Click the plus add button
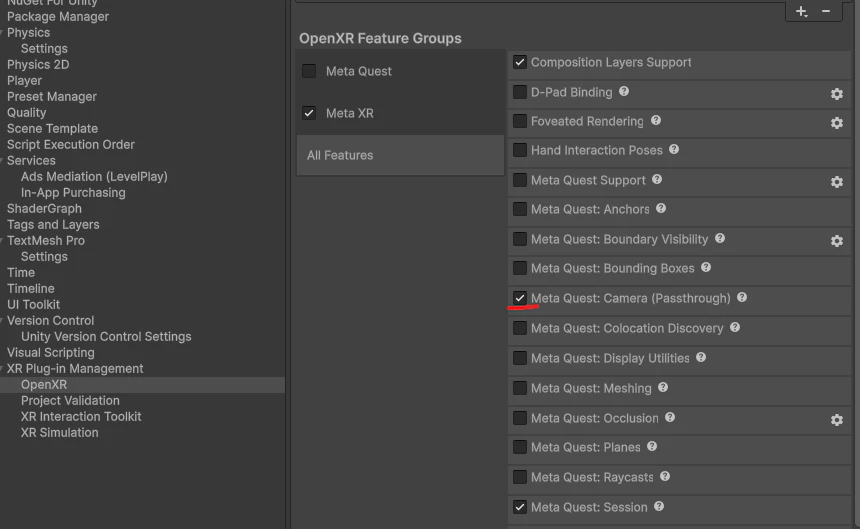Viewport: 860px width, 529px height. (x=801, y=12)
